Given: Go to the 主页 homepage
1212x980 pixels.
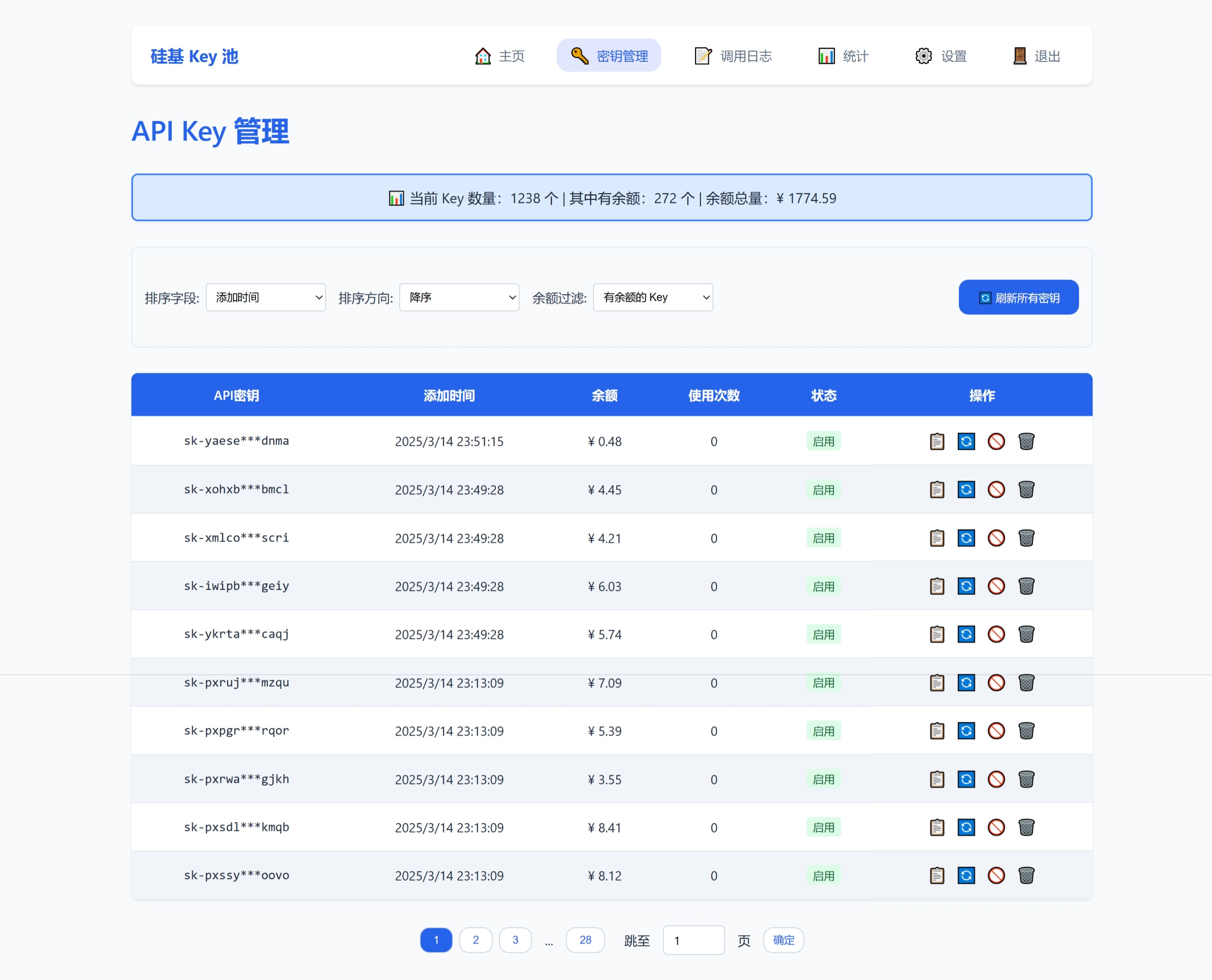Looking at the screenshot, I should (500, 56).
